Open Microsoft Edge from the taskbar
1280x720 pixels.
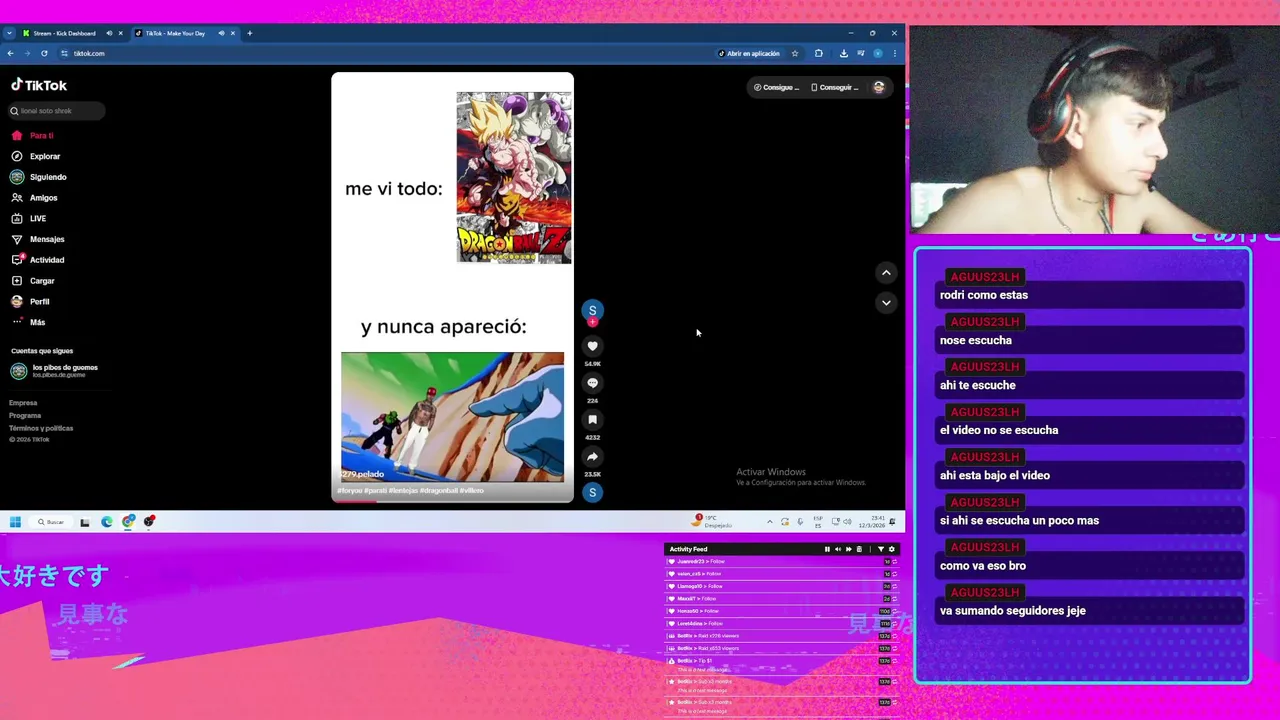point(107,522)
